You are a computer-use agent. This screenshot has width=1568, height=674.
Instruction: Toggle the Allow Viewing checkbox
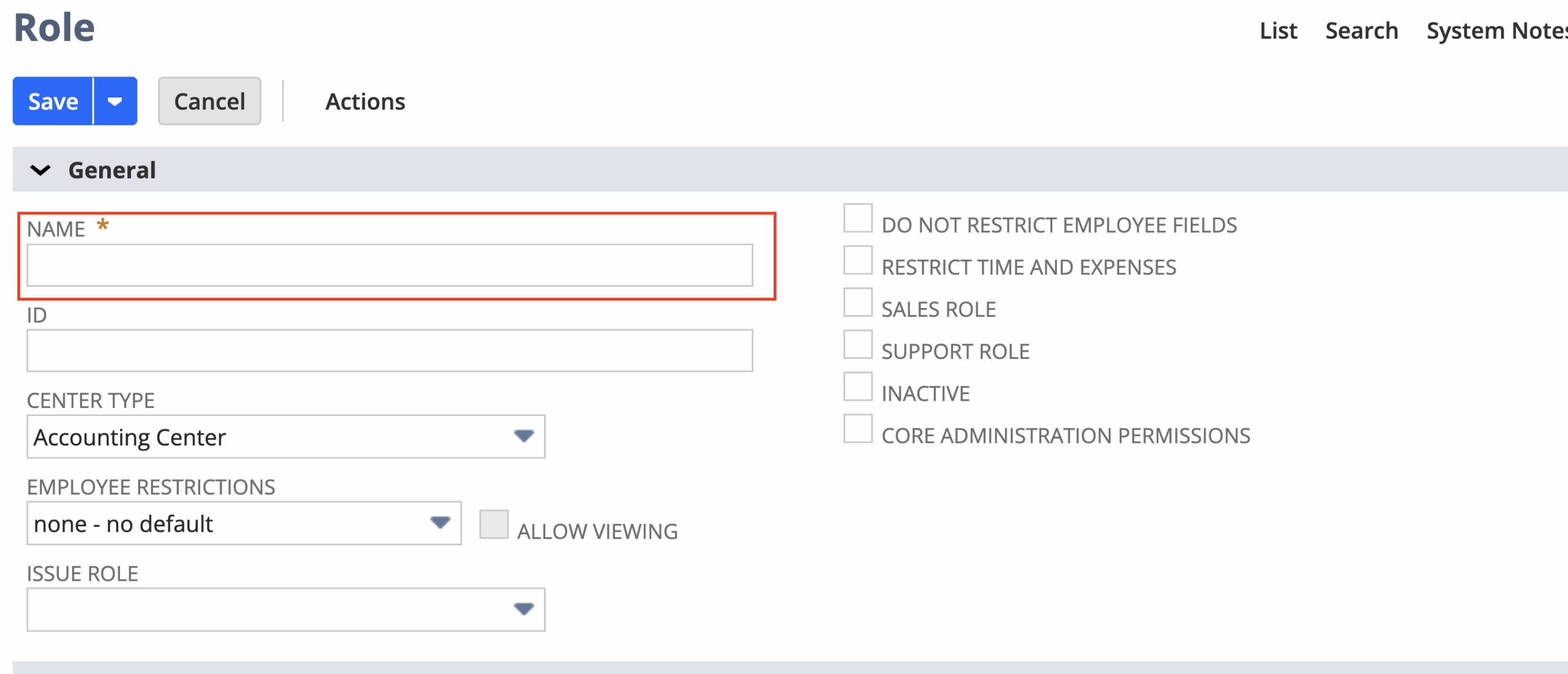tap(494, 524)
